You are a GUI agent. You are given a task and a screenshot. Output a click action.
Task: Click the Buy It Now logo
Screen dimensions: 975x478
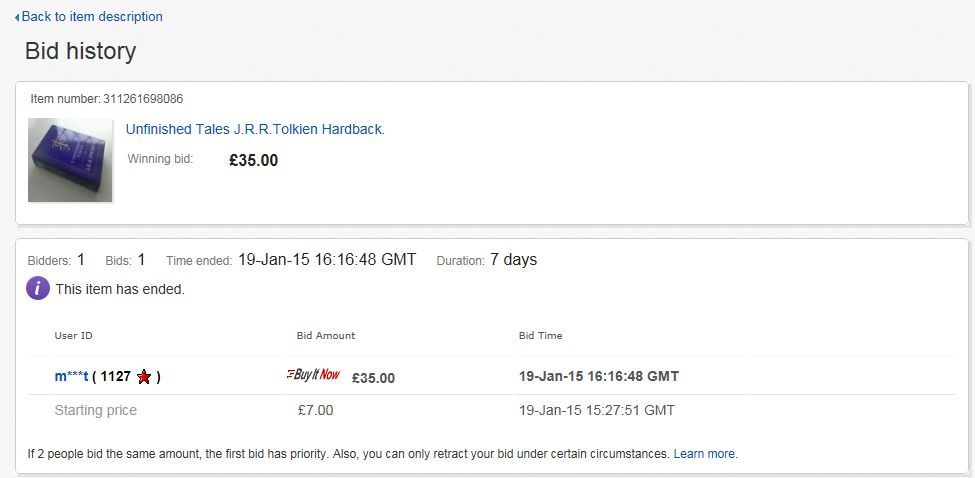tap(313, 374)
